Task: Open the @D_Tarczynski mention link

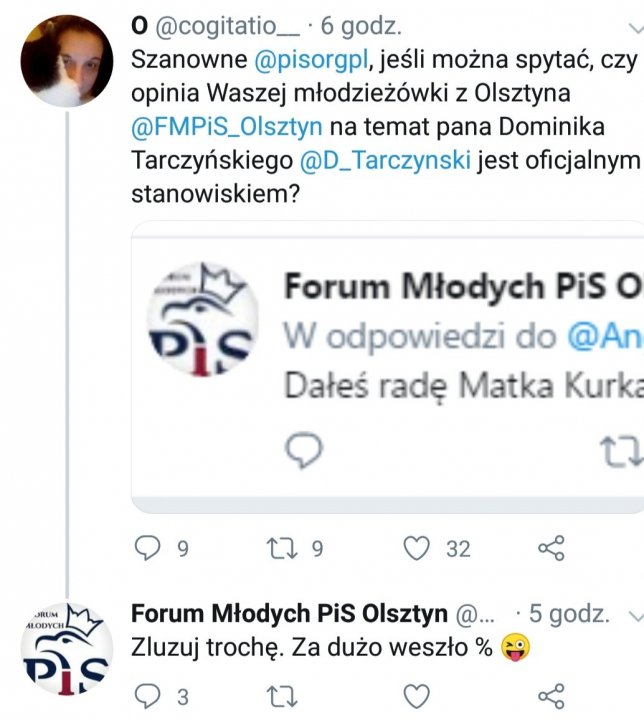Action: coord(385,161)
